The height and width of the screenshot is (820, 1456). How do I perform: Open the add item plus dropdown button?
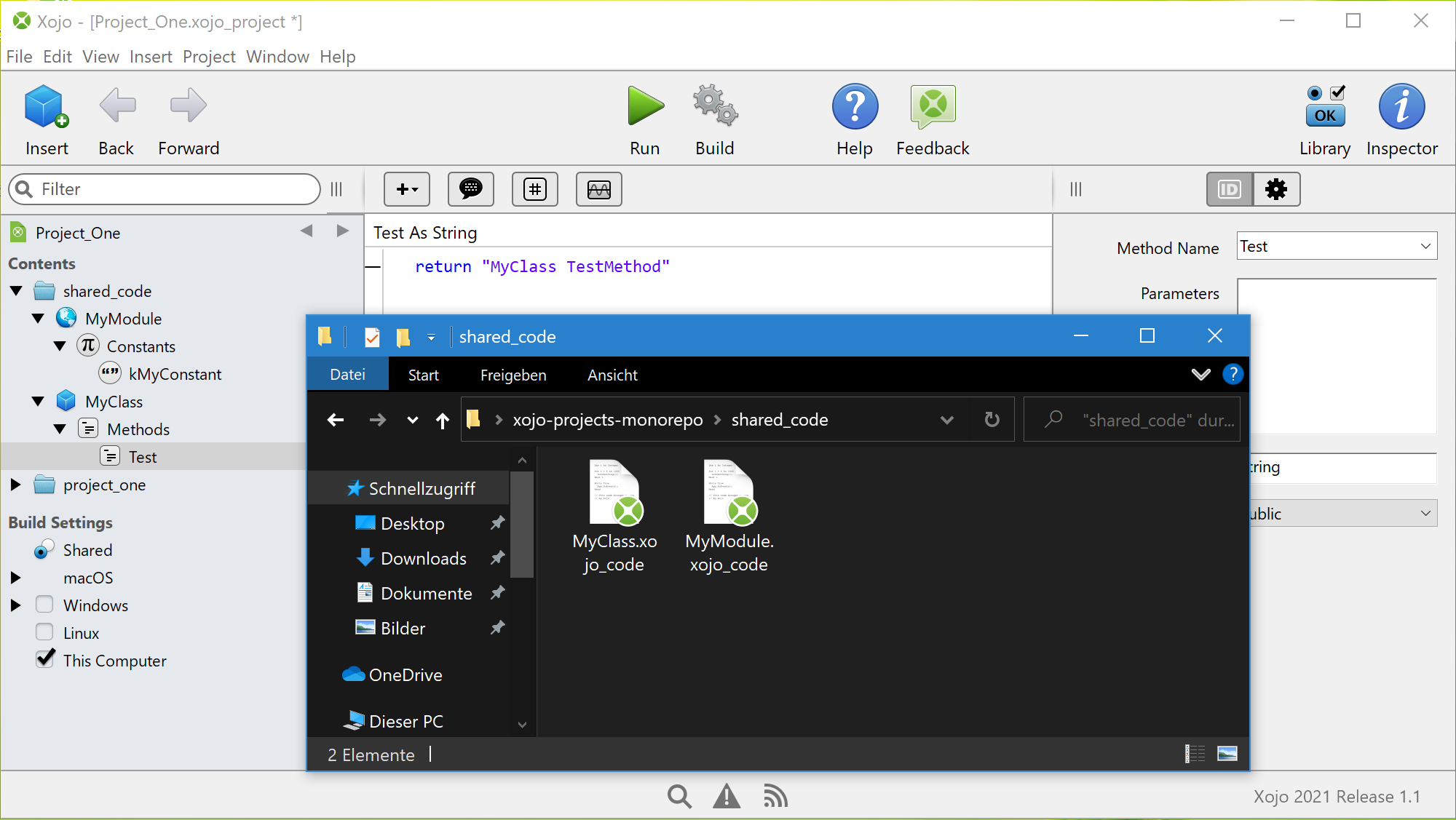pos(407,189)
